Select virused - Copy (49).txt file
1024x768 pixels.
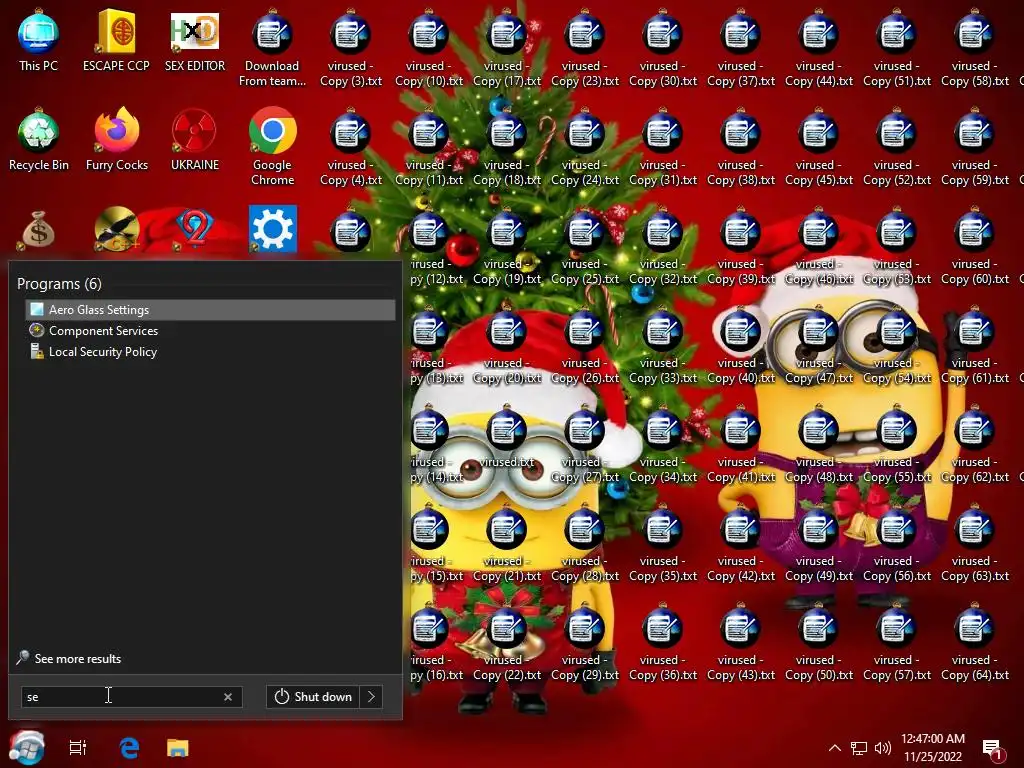pyautogui.click(x=819, y=543)
